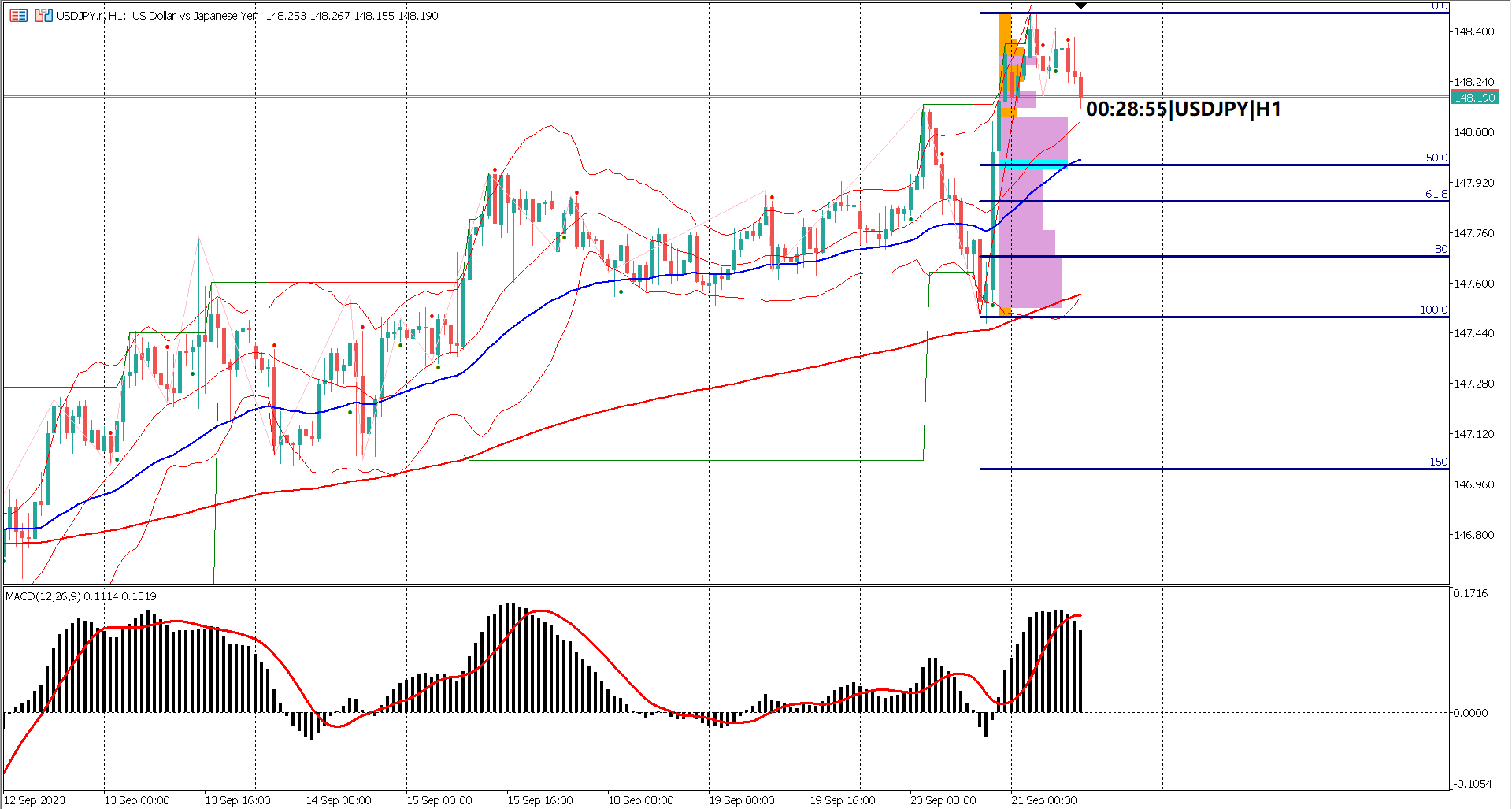Click the 12 Sep 2023 timestamp on the time axis

(x=35, y=799)
